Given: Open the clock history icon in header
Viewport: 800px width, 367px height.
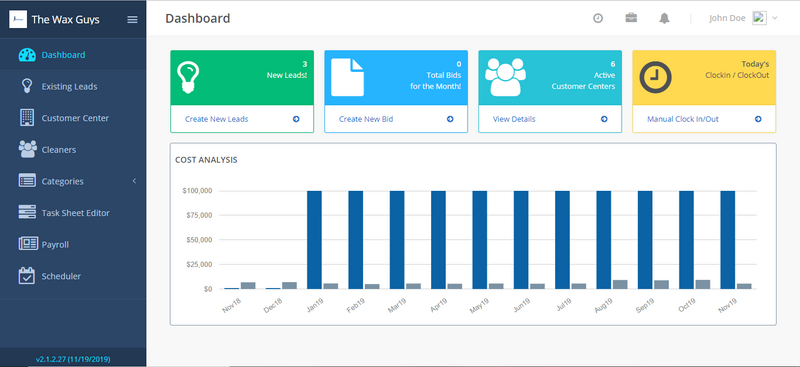Looking at the screenshot, I should pyautogui.click(x=597, y=18).
